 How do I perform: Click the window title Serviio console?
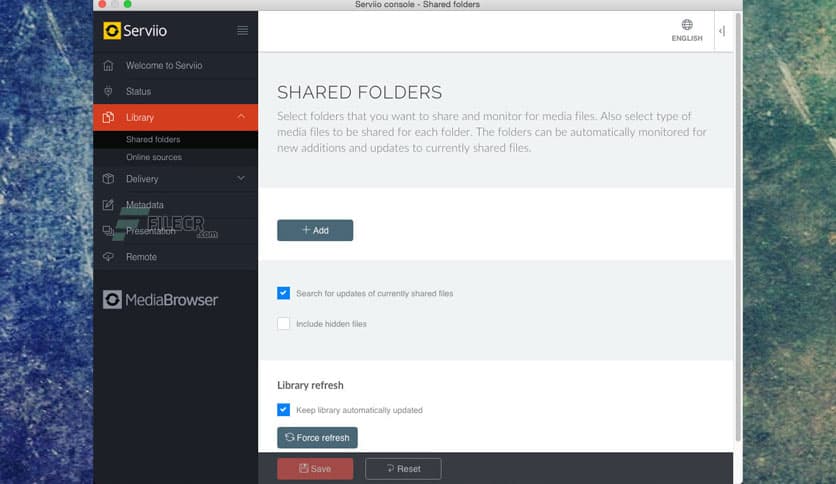point(417,4)
